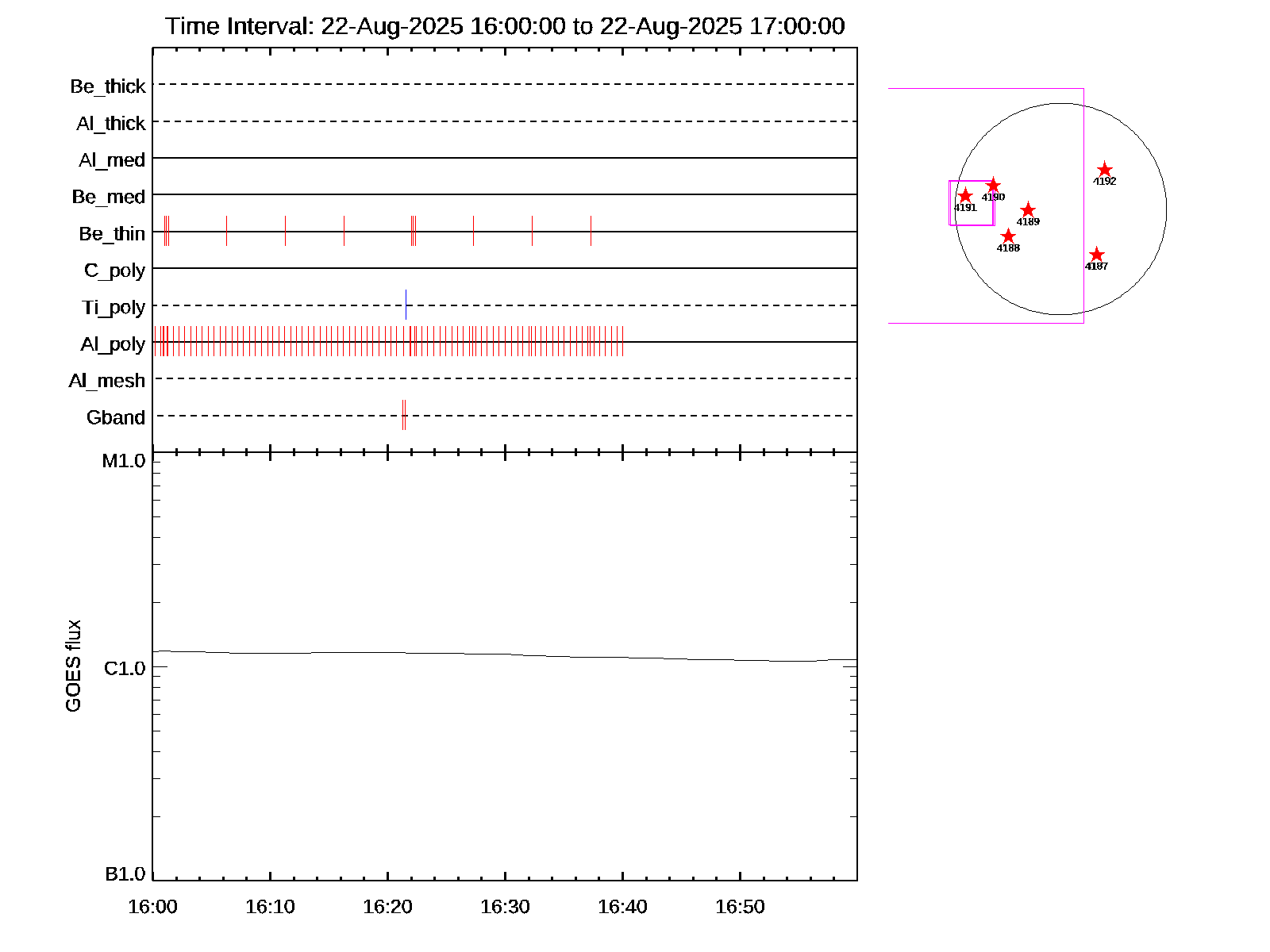Click the GOES flux axis title
The height and width of the screenshot is (952, 1270).
click(73, 666)
